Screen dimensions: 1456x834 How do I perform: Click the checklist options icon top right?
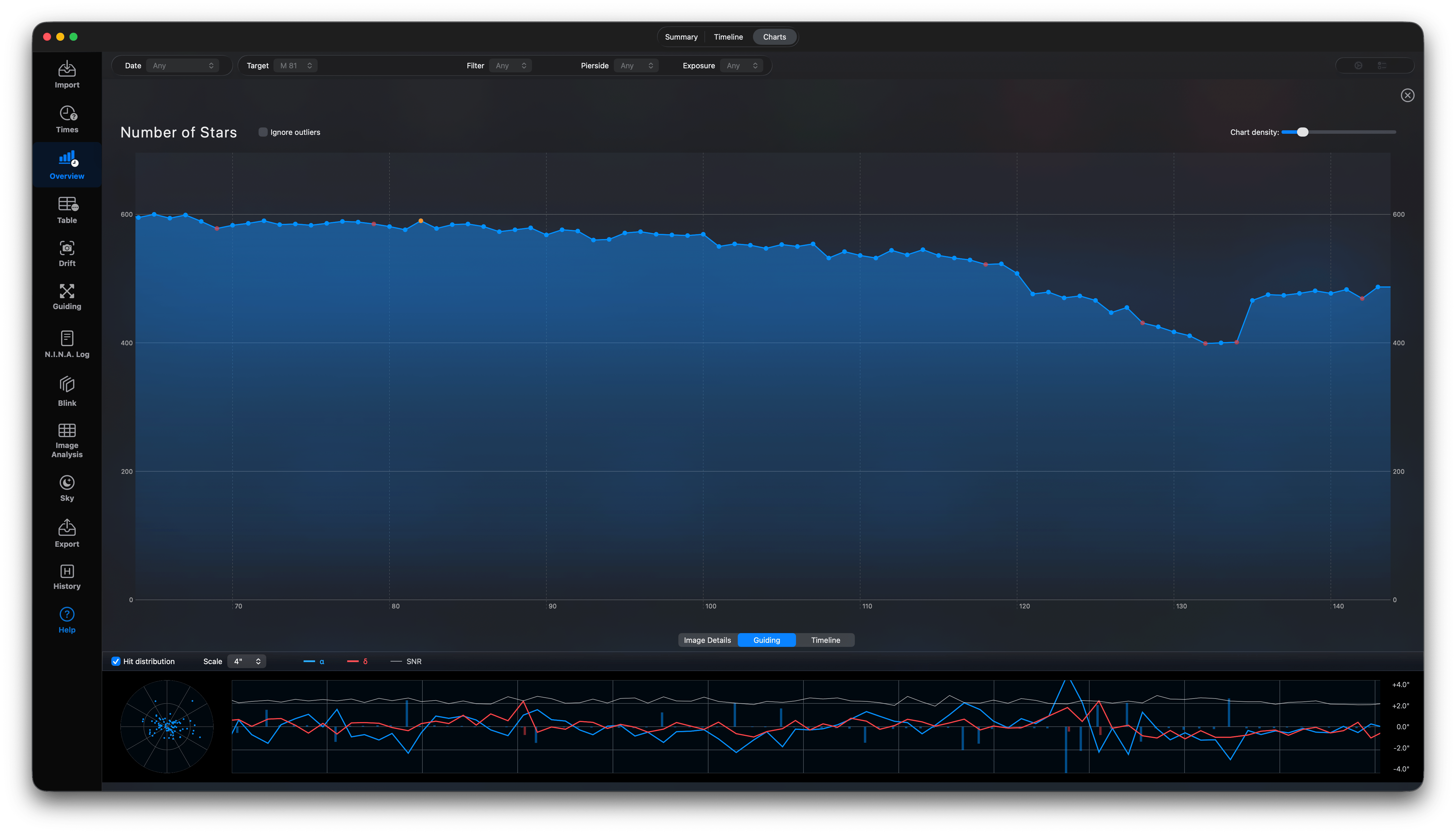point(1382,65)
